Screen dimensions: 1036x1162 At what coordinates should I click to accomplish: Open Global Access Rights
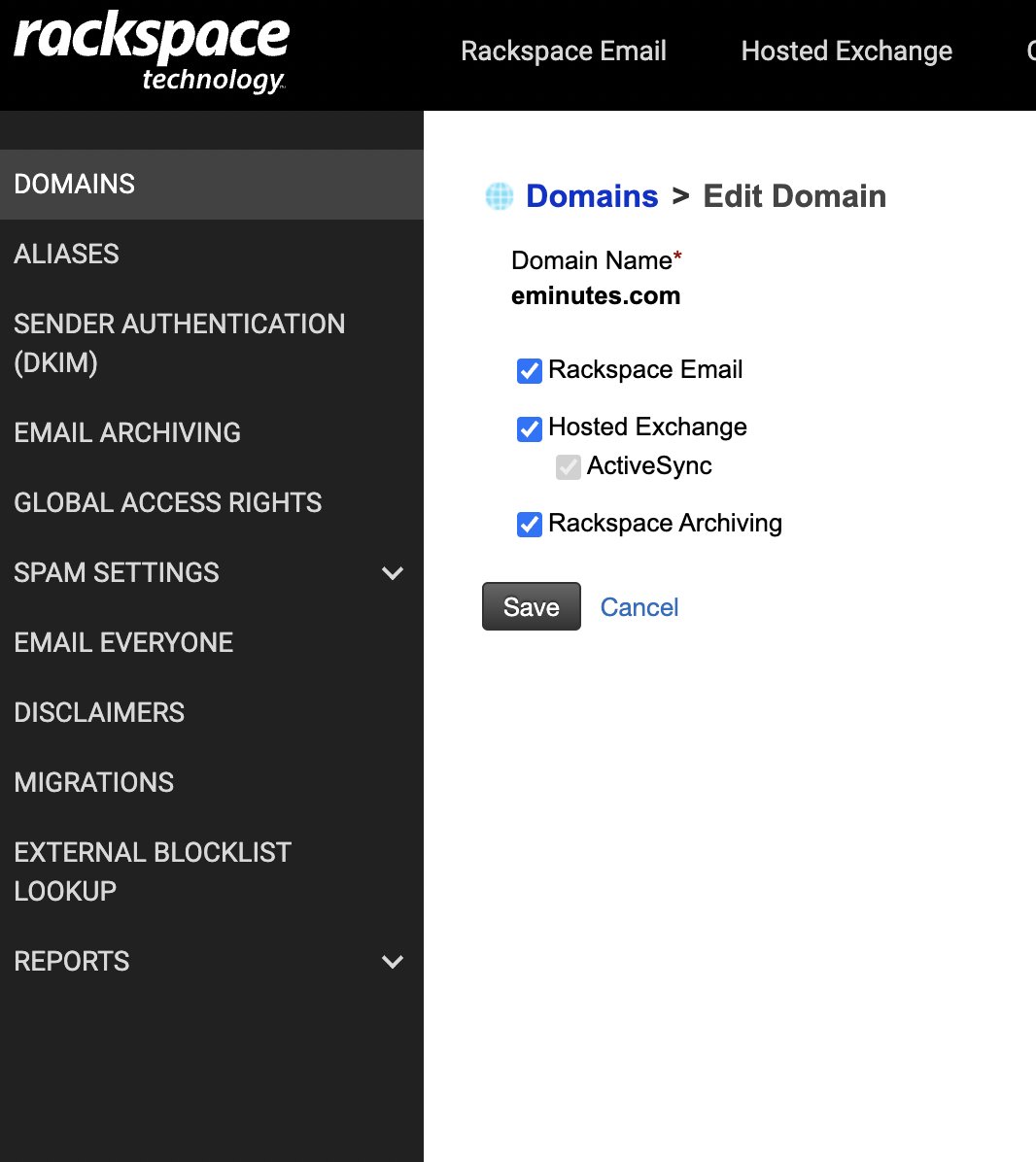[211, 502]
